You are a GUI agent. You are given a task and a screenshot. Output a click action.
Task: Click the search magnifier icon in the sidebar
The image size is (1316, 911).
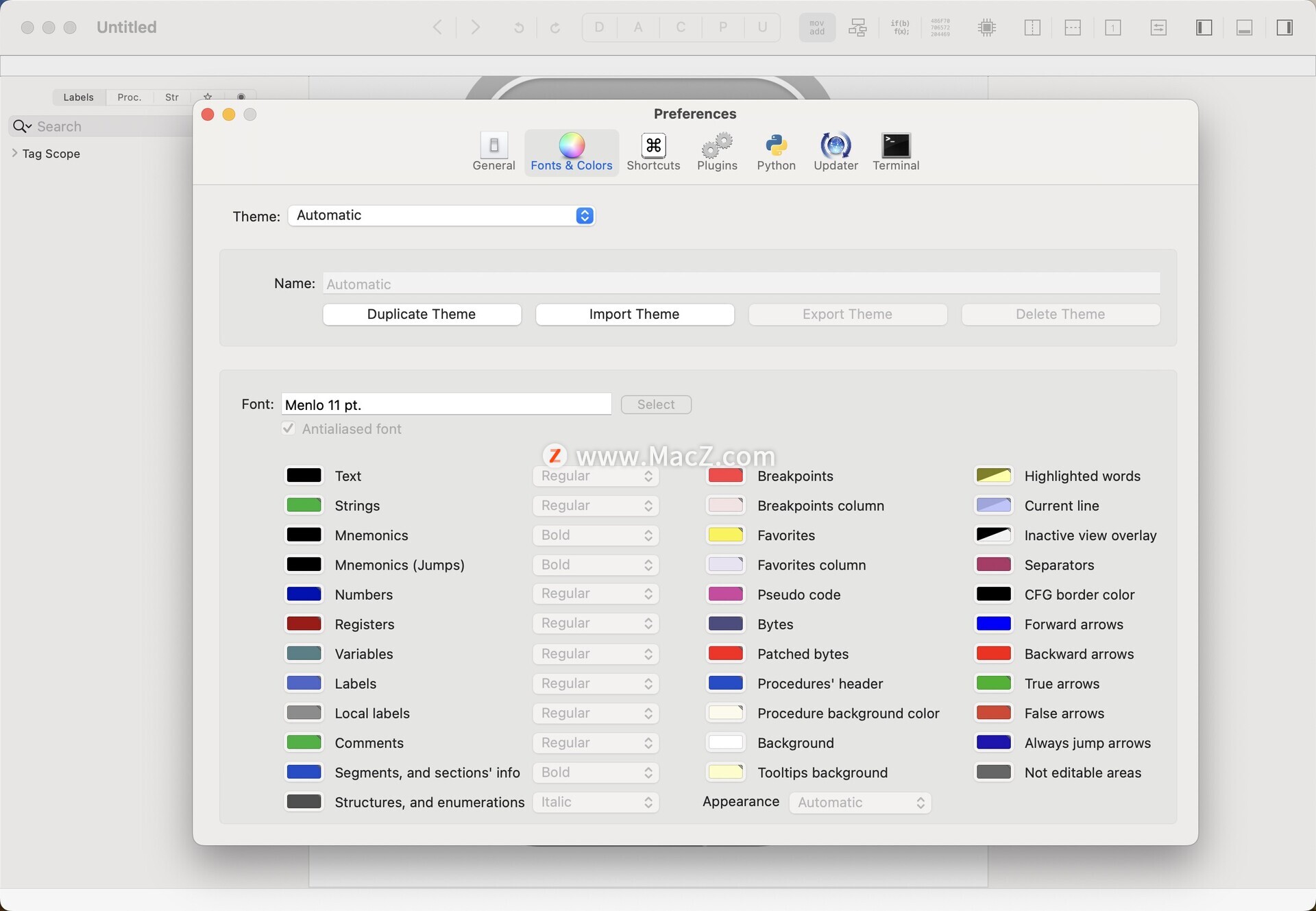(21, 126)
